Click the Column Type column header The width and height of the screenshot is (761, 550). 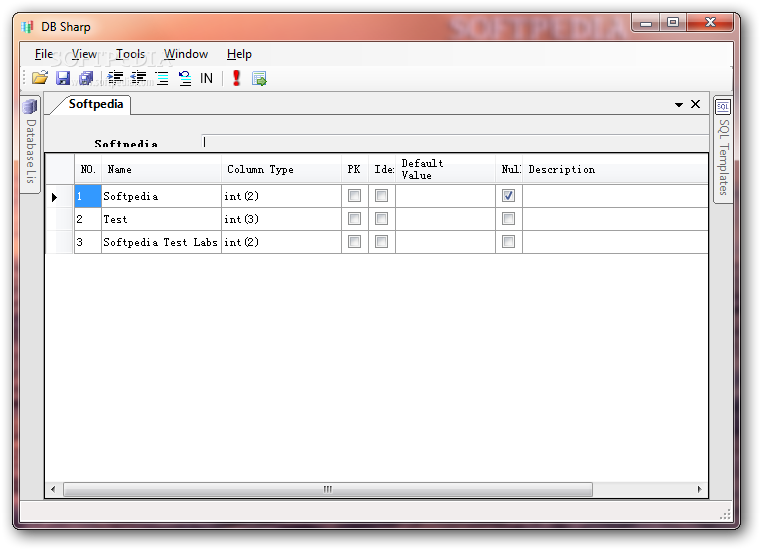[281, 169]
